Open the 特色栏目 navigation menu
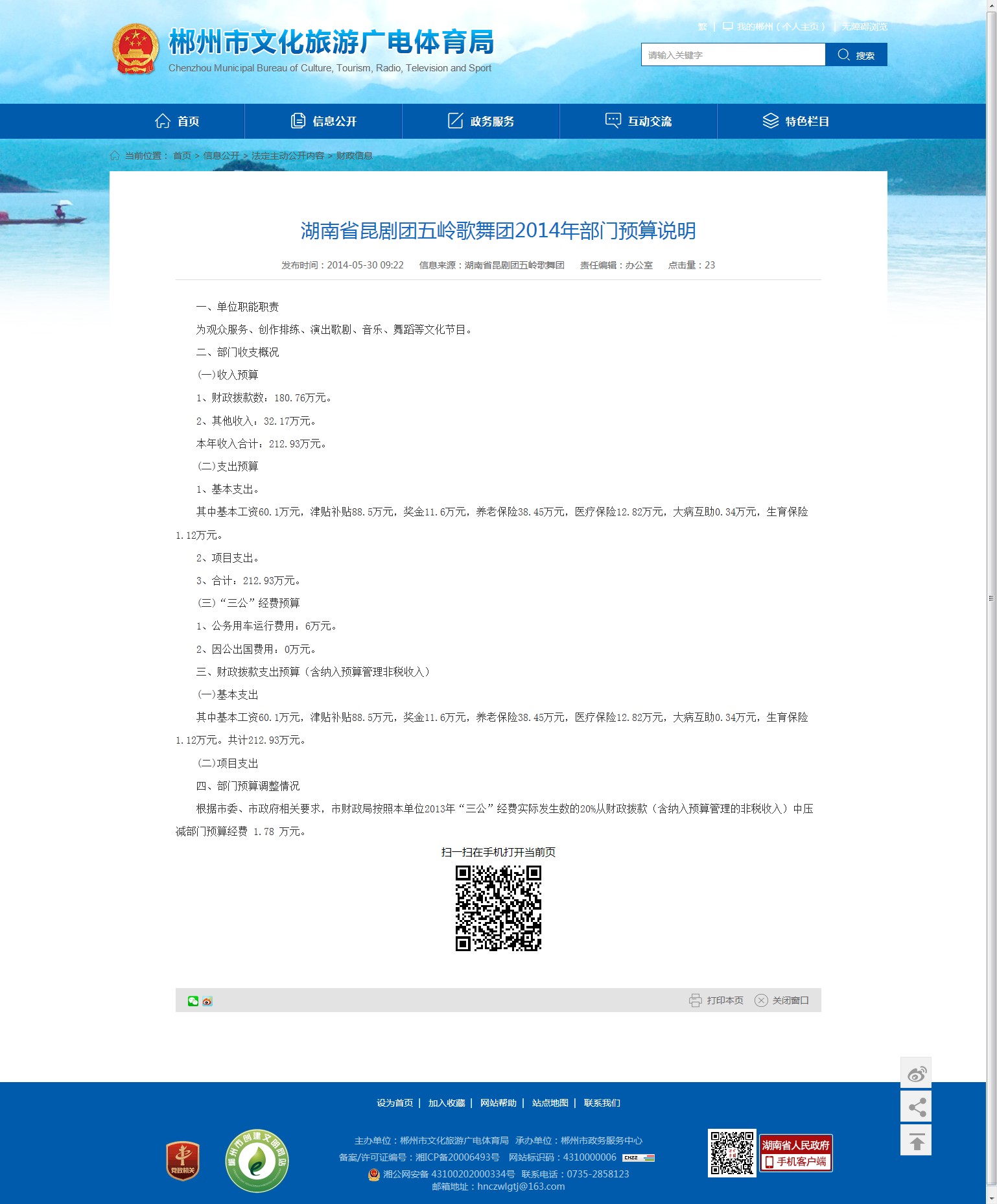The width and height of the screenshot is (997, 1204). [x=796, y=121]
